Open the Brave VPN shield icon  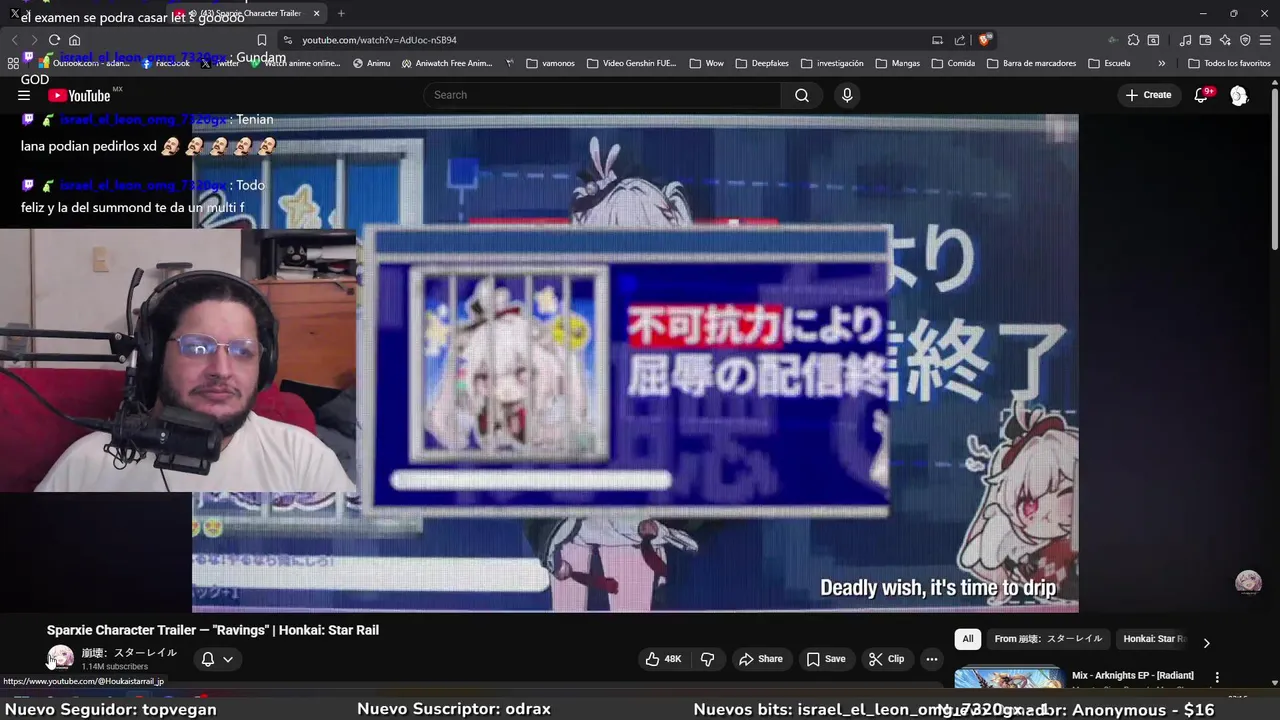click(x=1245, y=40)
